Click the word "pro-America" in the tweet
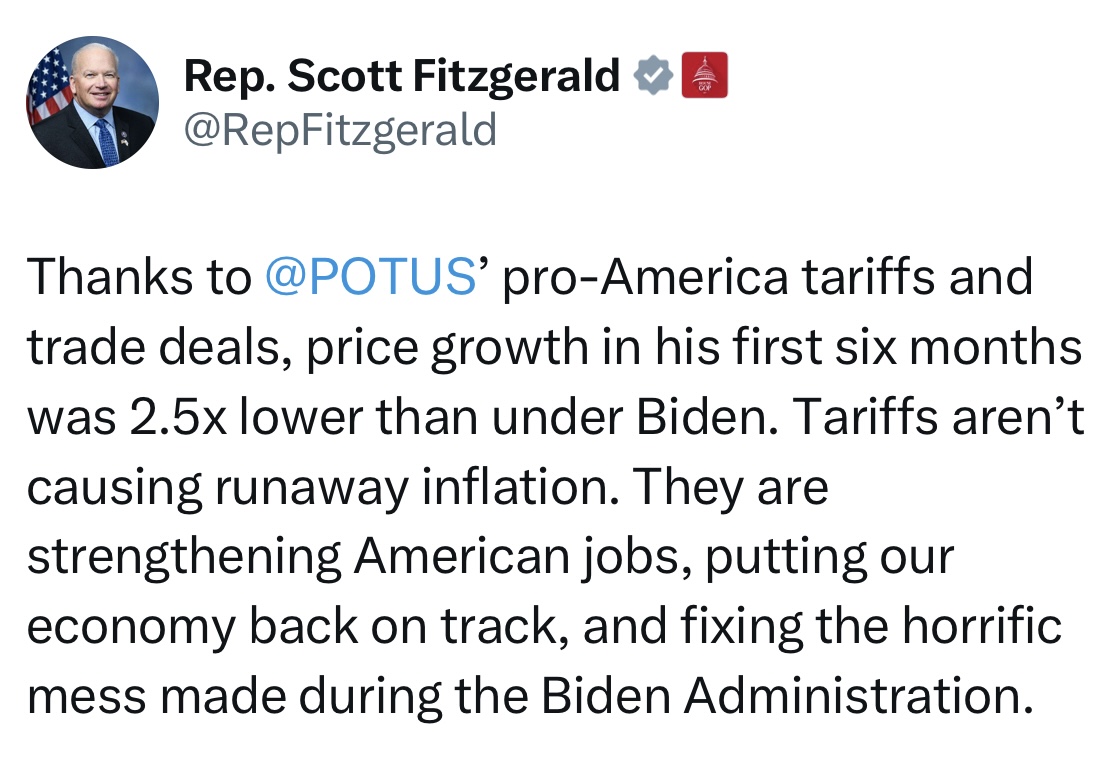 pyautogui.click(x=647, y=277)
